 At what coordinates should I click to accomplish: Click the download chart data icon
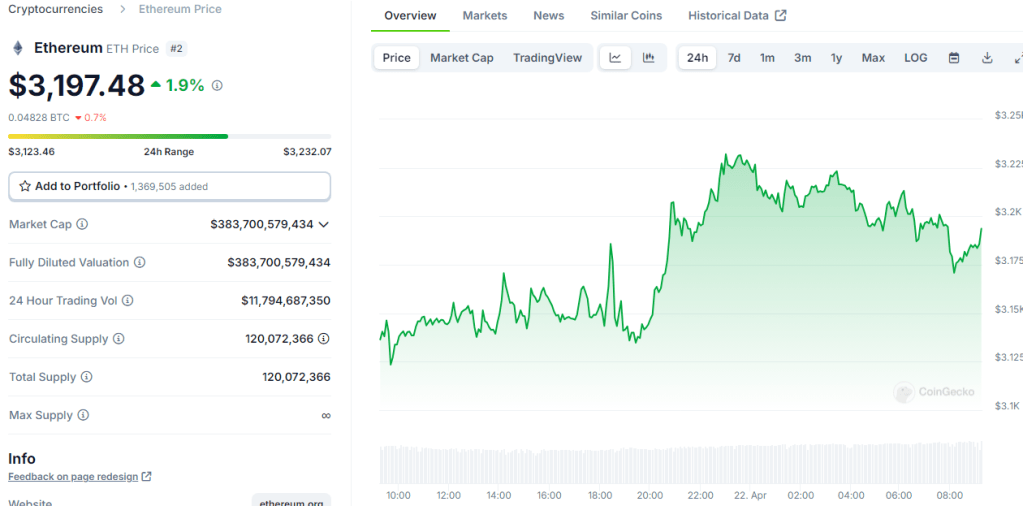coord(987,58)
